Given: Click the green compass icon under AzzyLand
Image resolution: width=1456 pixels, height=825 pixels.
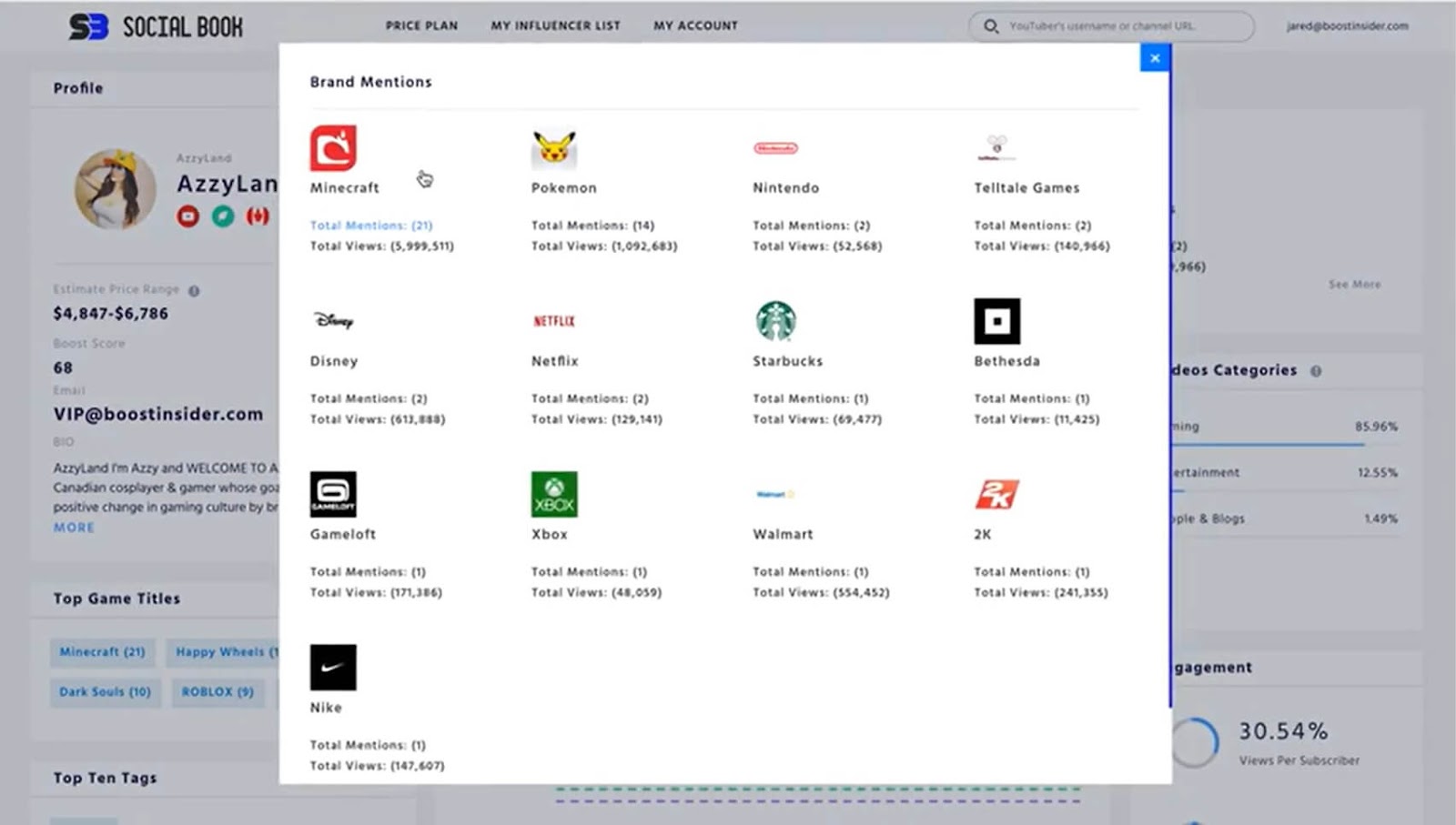Looking at the screenshot, I should [223, 216].
